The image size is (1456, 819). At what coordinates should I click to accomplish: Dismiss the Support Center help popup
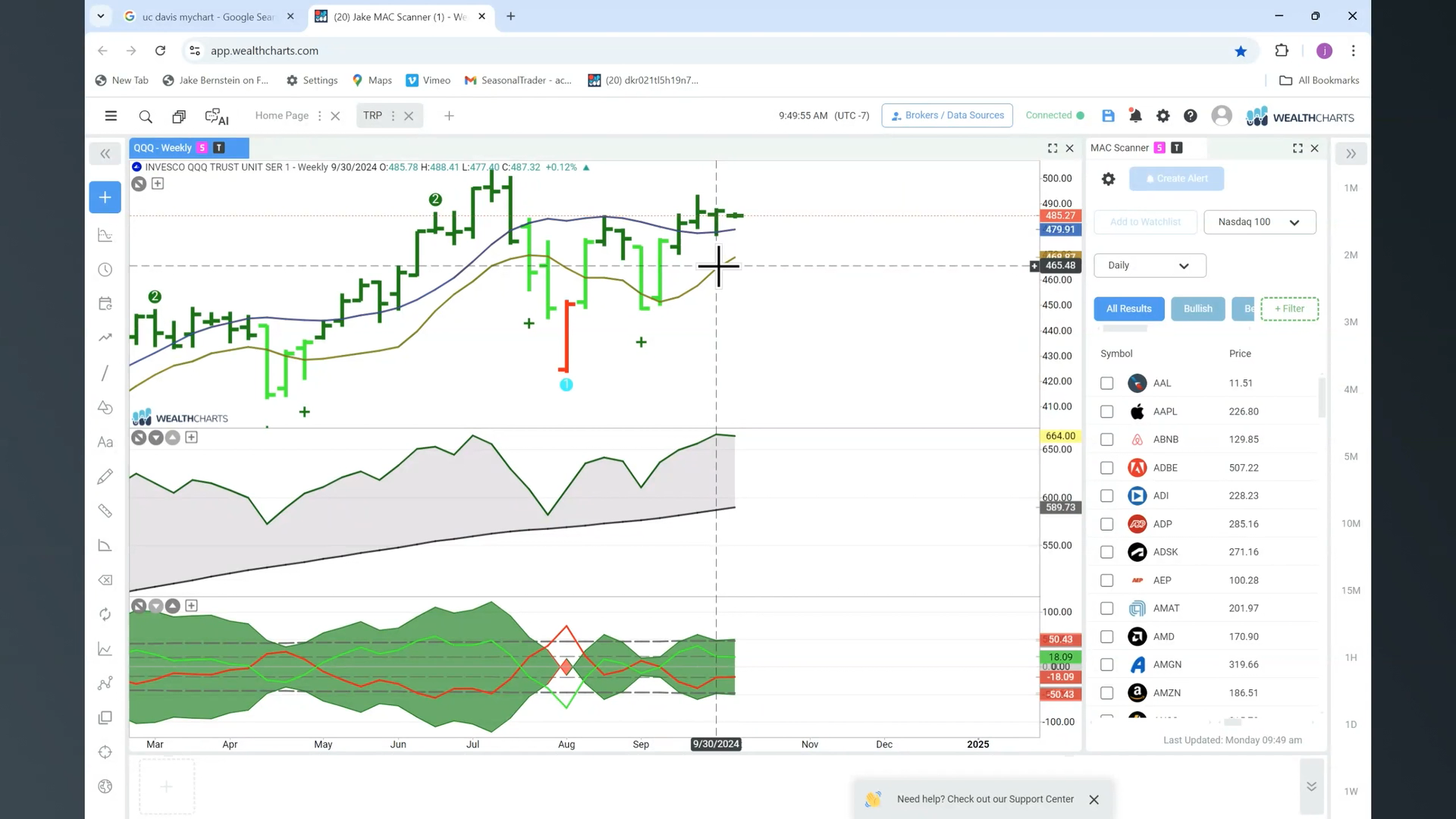pyautogui.click(x=1094, y=800)
